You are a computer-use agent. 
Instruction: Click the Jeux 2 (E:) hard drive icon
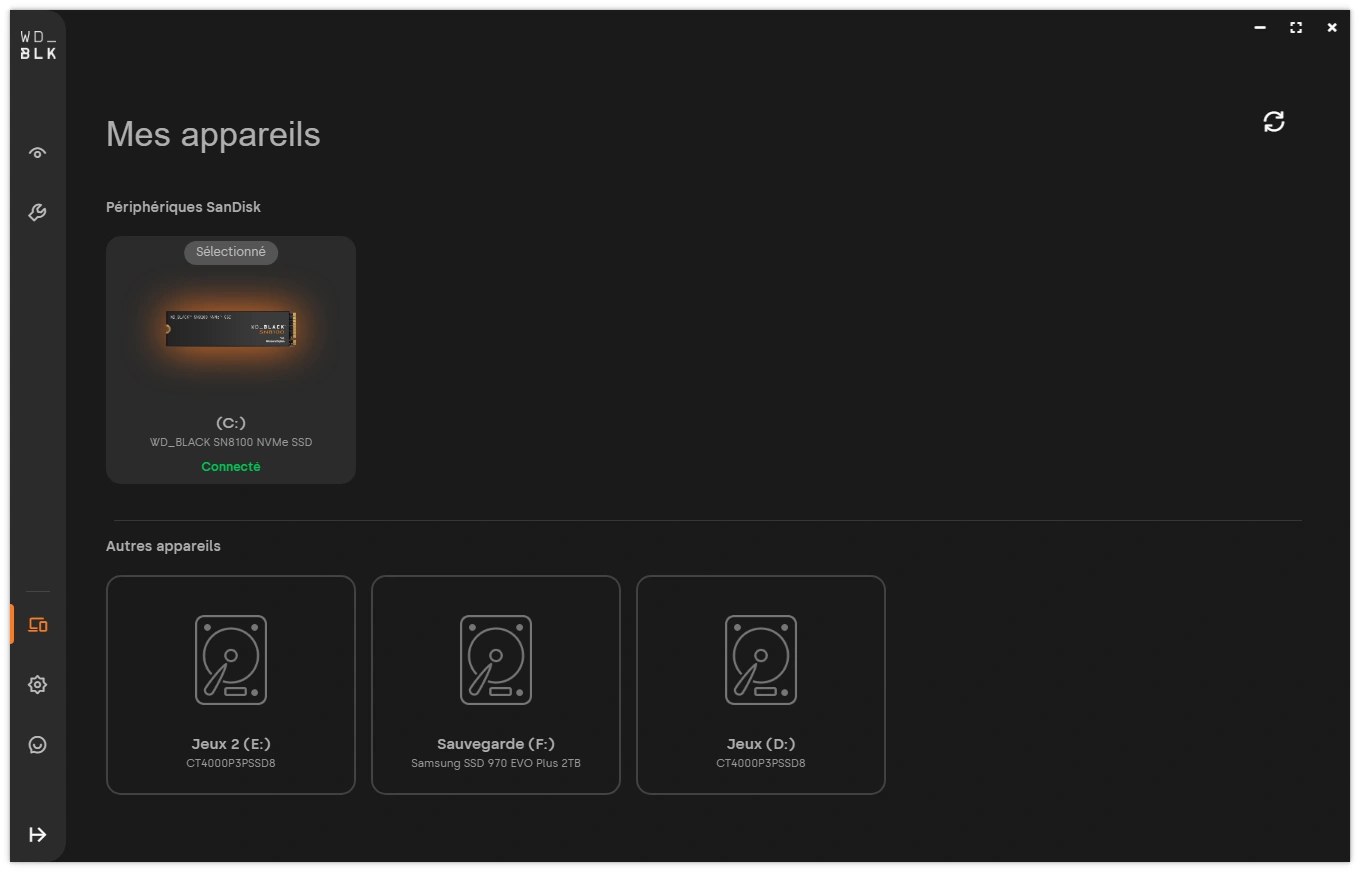[x=231, y=660]
